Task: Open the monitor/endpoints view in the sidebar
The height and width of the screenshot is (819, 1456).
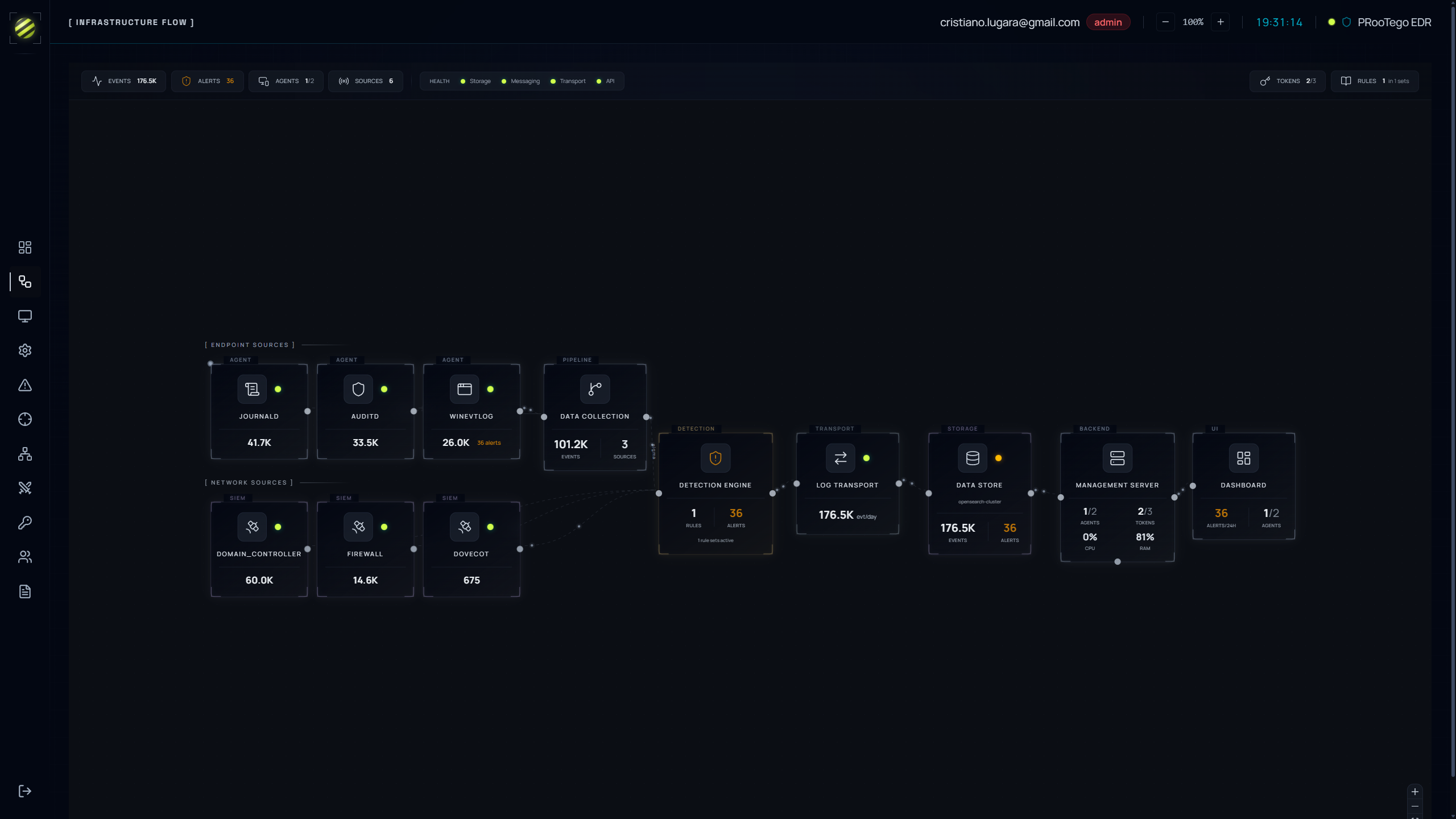Action: tap(25, 316)
